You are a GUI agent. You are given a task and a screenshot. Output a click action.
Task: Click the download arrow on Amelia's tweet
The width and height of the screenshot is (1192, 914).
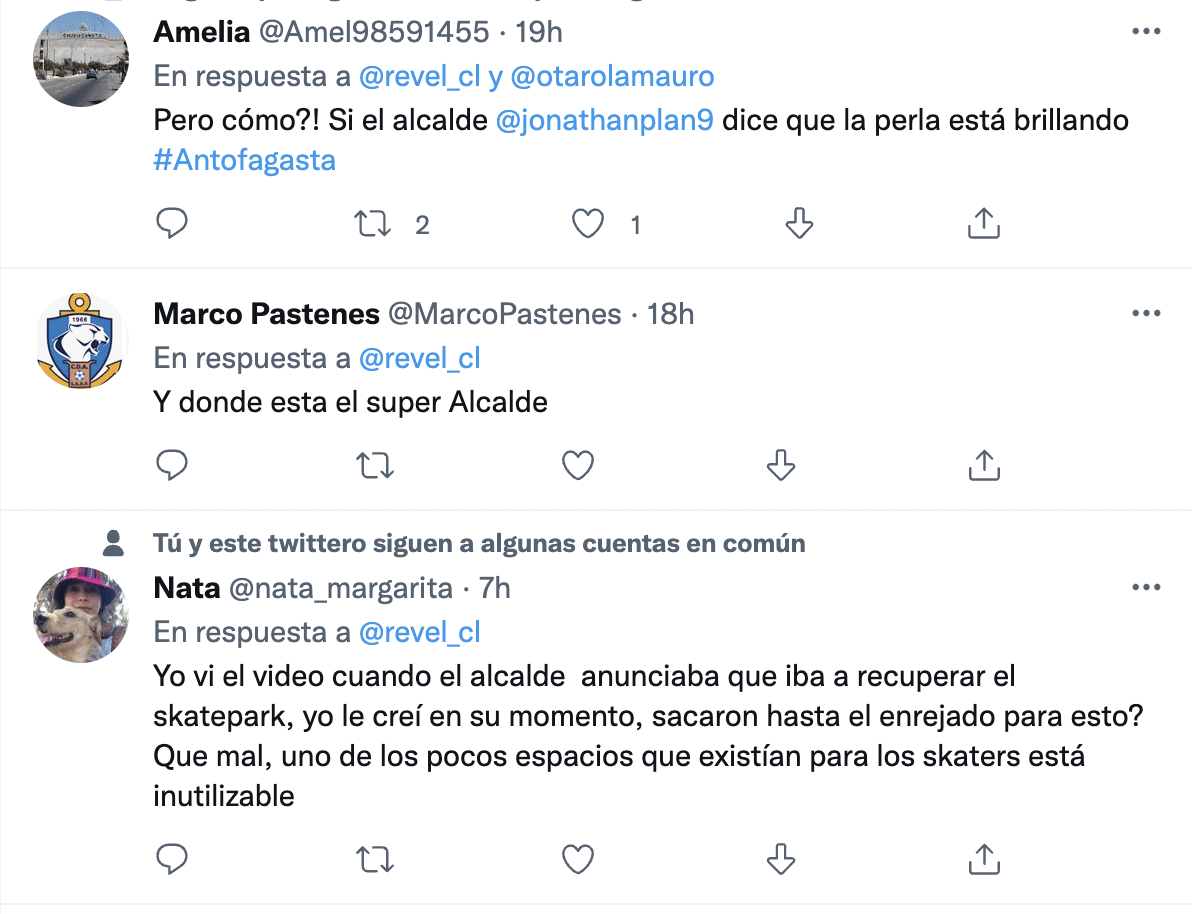(x=799, y=224)
